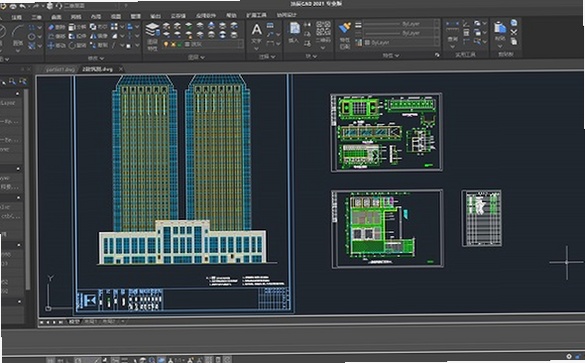Screen dimensions: 585x363
Task: Click the properties palette vertical scrollbar
Action: pos(27,188)
